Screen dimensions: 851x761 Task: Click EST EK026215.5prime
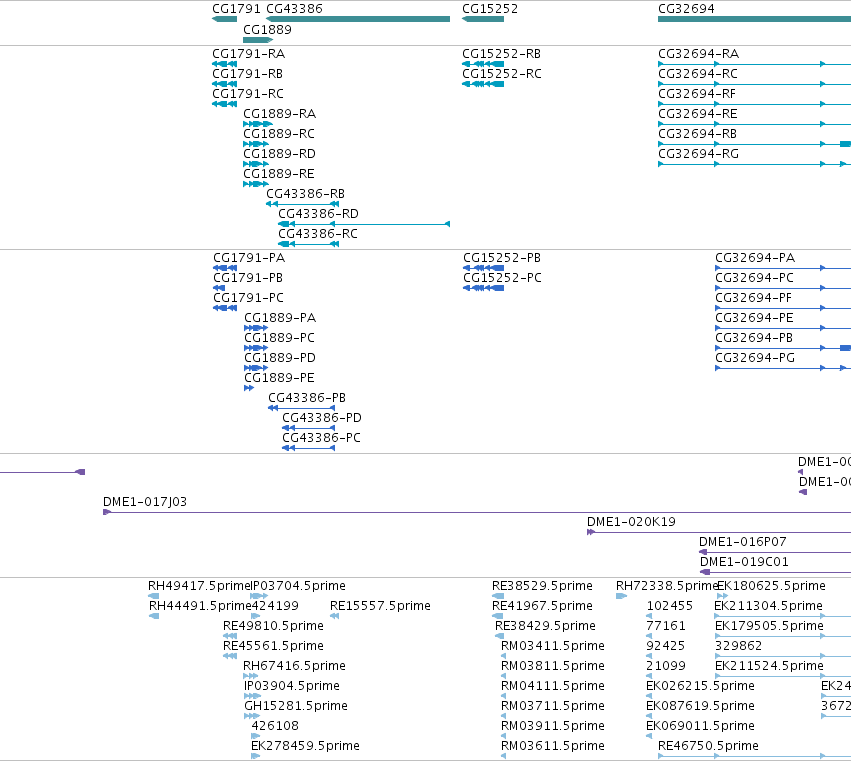click(x=700, y=687)
